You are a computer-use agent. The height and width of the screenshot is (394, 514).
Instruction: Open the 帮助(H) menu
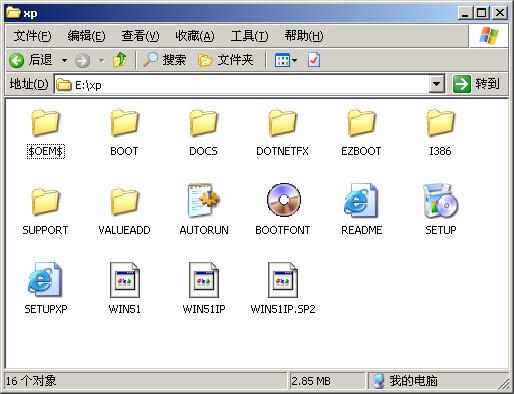[304, 36]
